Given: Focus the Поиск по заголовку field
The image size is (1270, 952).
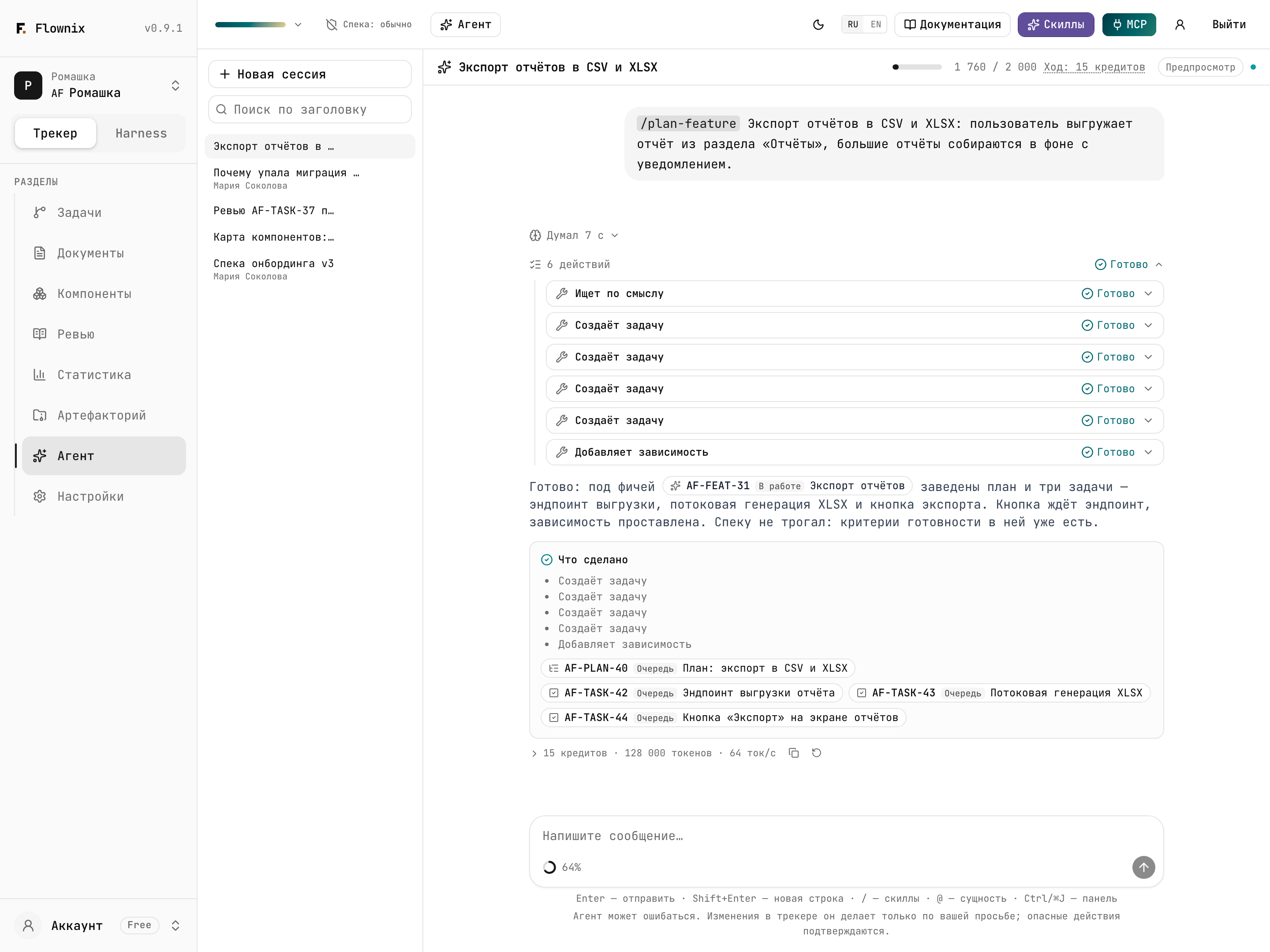Looking at the screenshot, I should (310, 109).
